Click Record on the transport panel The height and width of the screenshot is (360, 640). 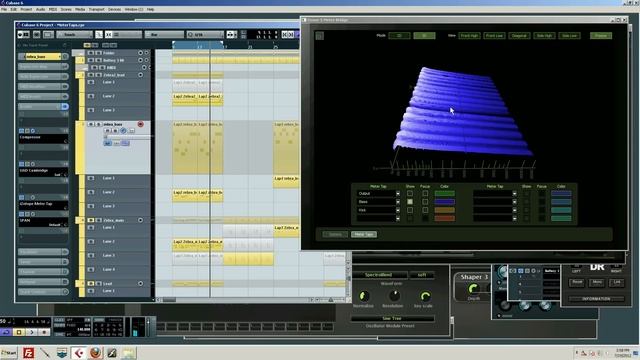44,333
